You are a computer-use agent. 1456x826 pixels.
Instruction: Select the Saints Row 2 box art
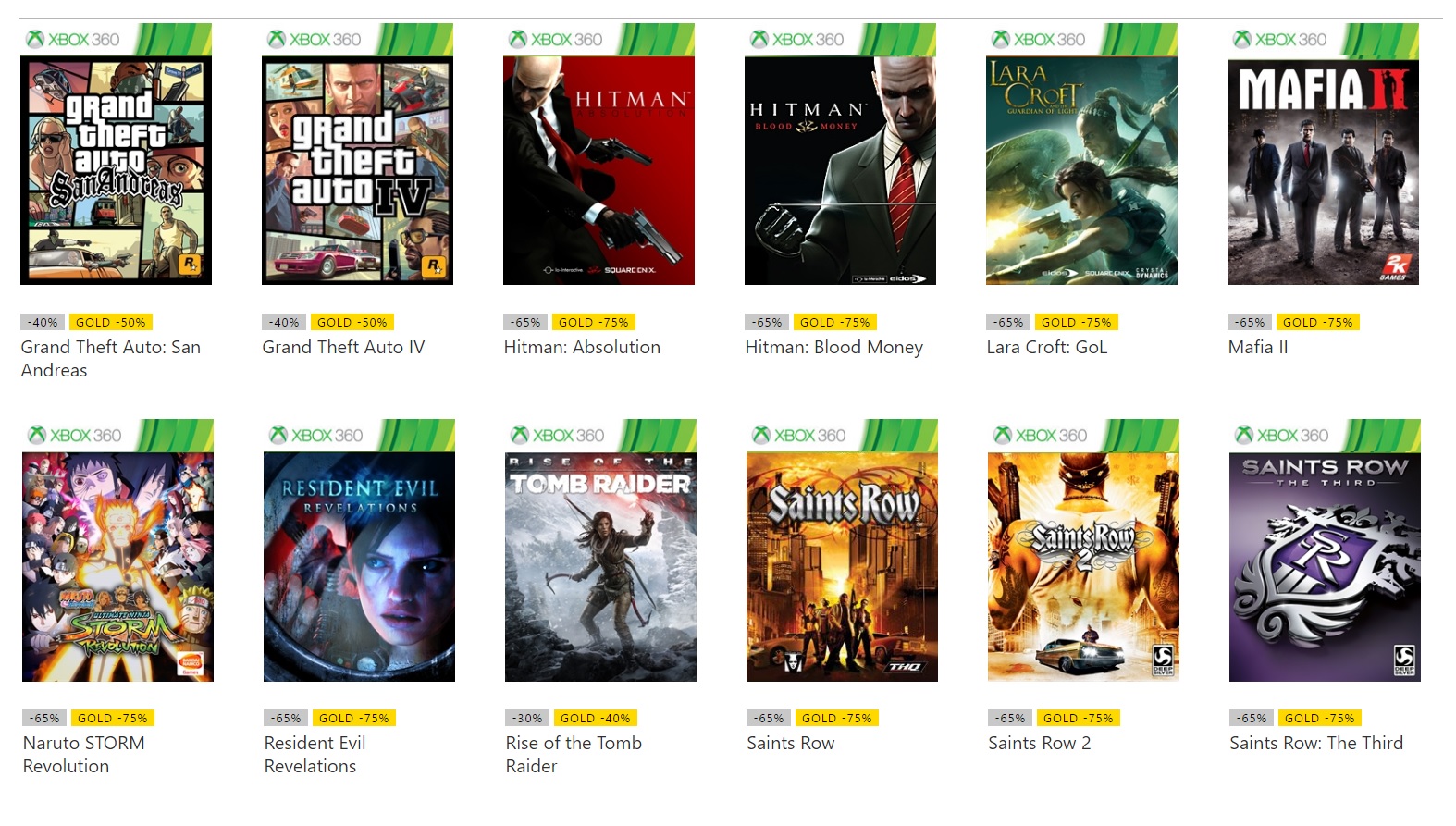click(x=1083, y=566)
